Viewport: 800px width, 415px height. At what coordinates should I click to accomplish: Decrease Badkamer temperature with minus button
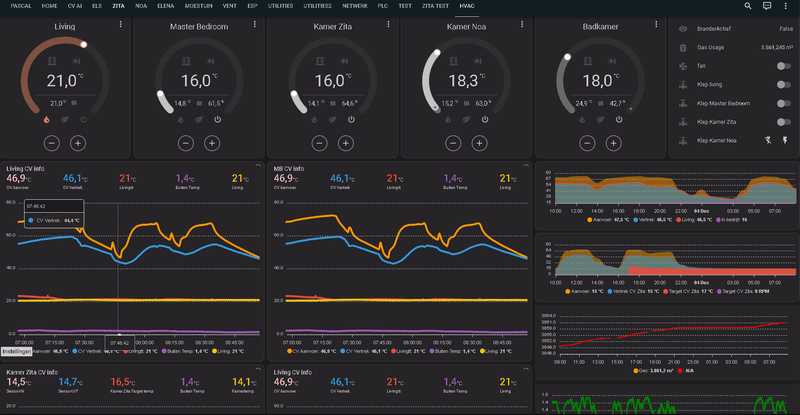(587, 143)
